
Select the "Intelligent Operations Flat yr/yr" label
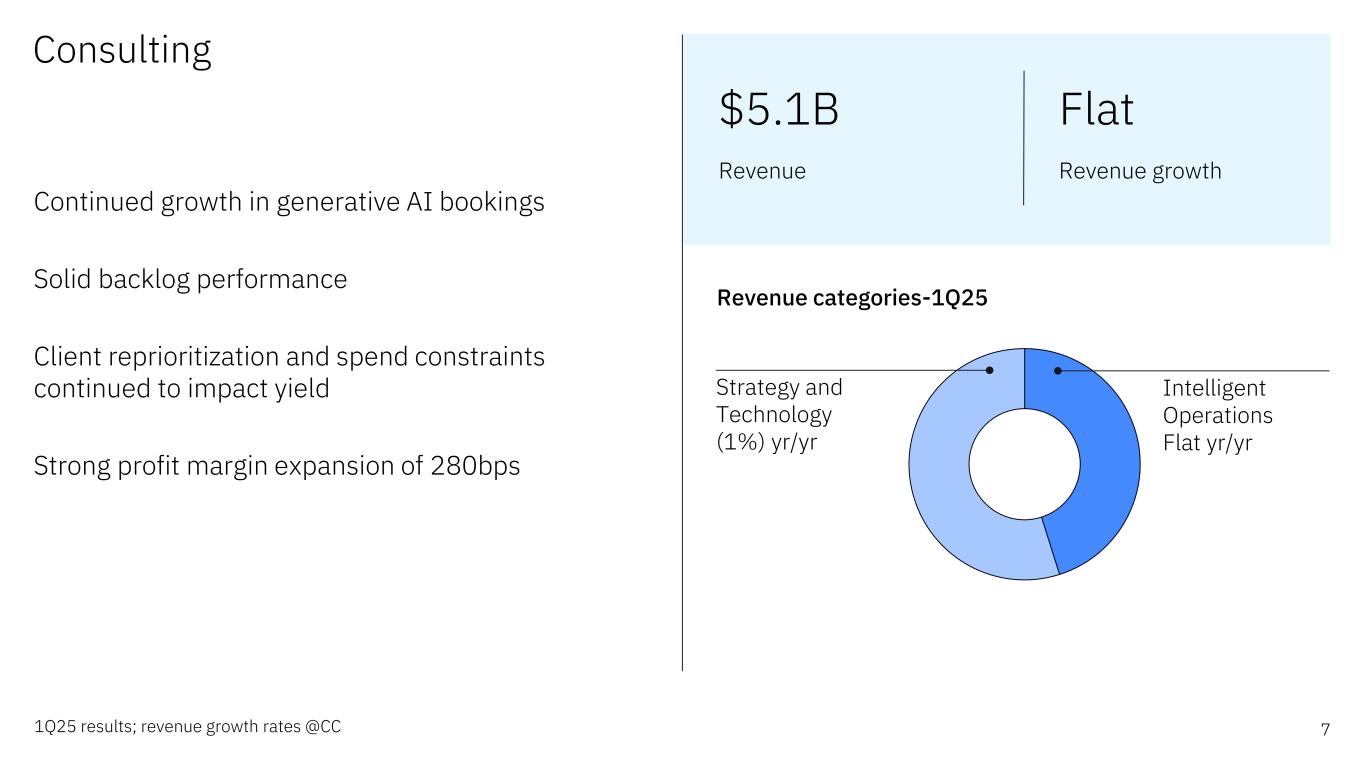[1217, 415]
